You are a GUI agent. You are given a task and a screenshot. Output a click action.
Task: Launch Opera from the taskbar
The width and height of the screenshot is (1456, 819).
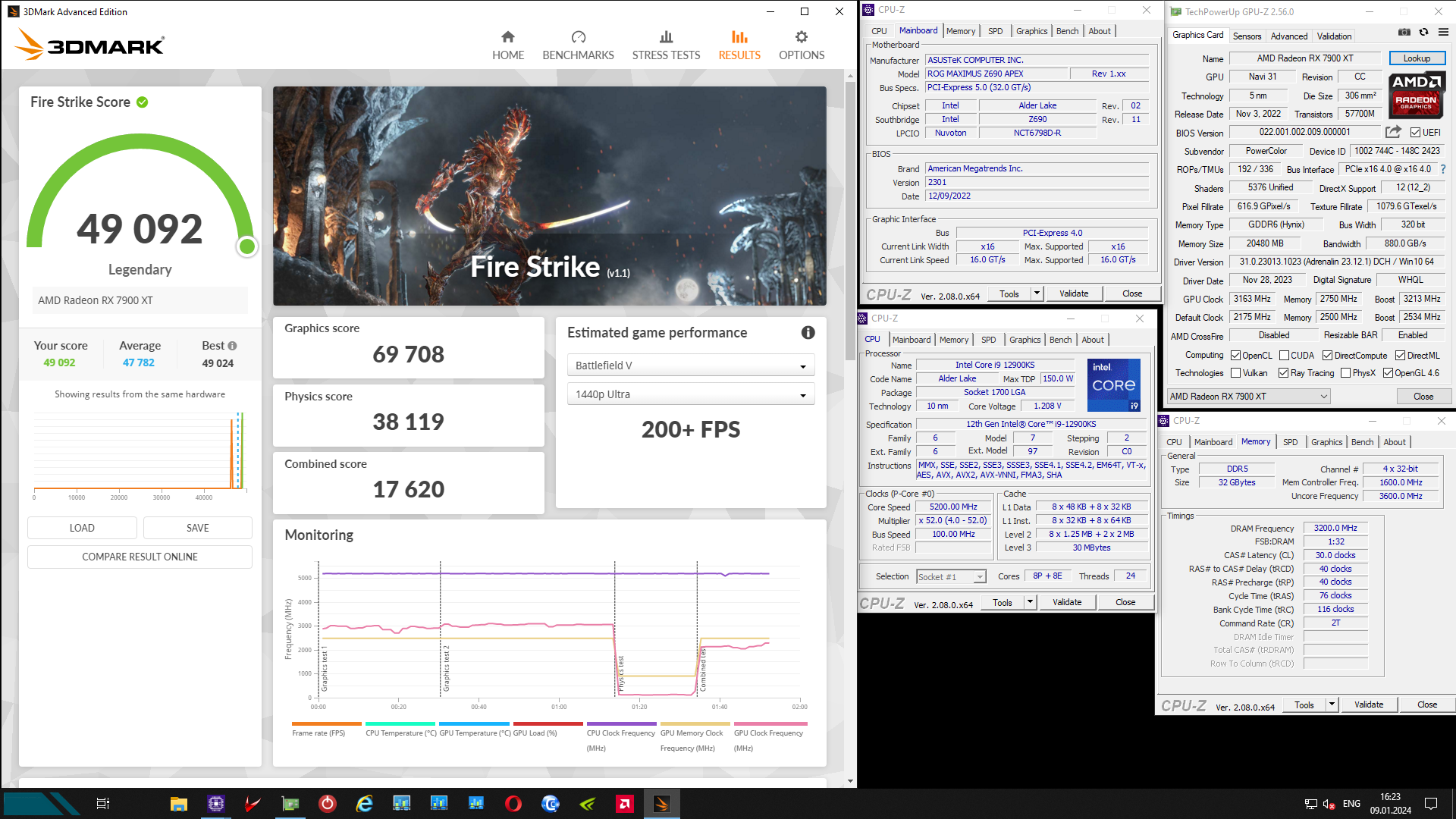point(513,804)
